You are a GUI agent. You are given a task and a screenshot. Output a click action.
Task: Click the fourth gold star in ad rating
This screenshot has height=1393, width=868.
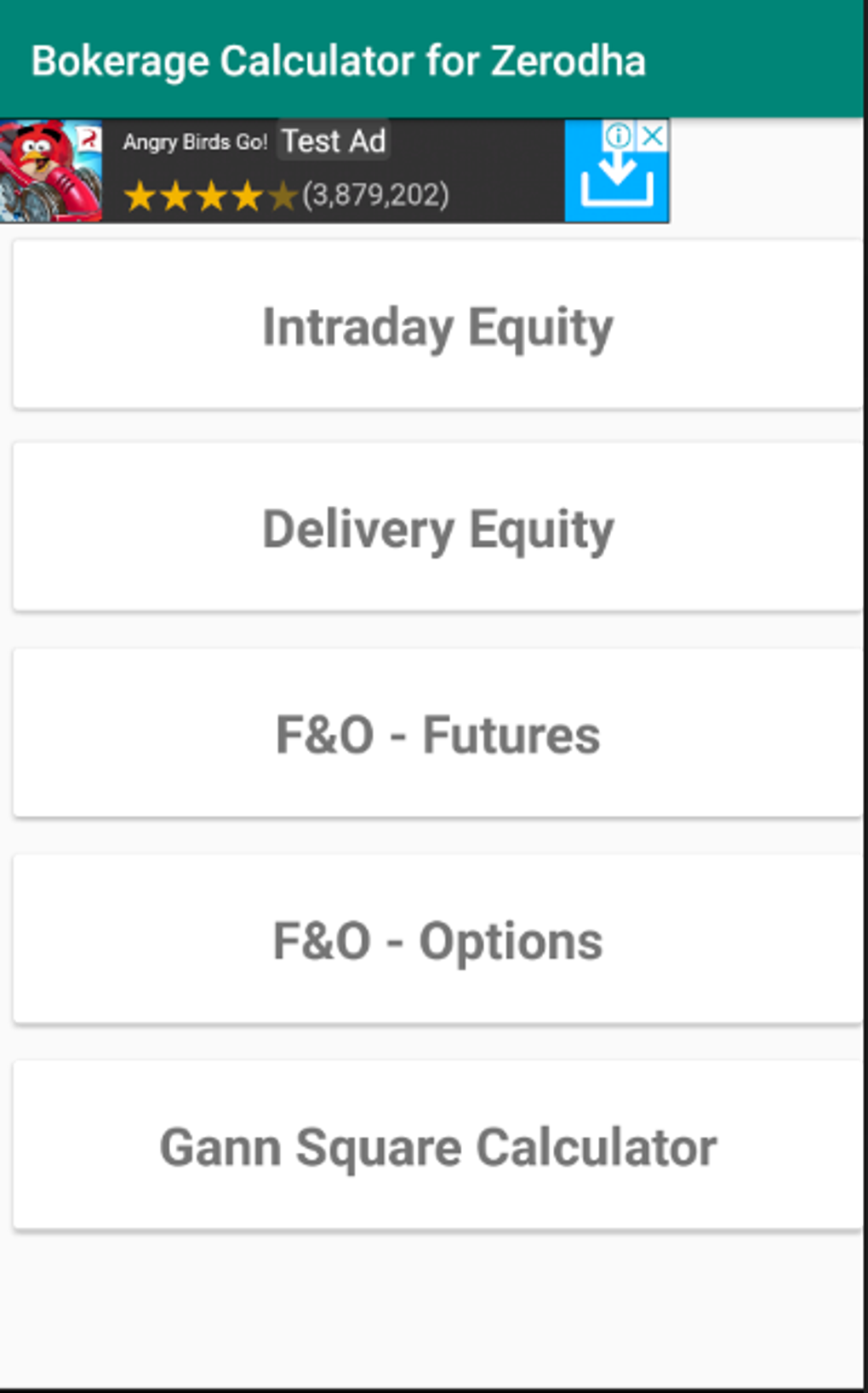pyautogui.click(x=246, y=197)
